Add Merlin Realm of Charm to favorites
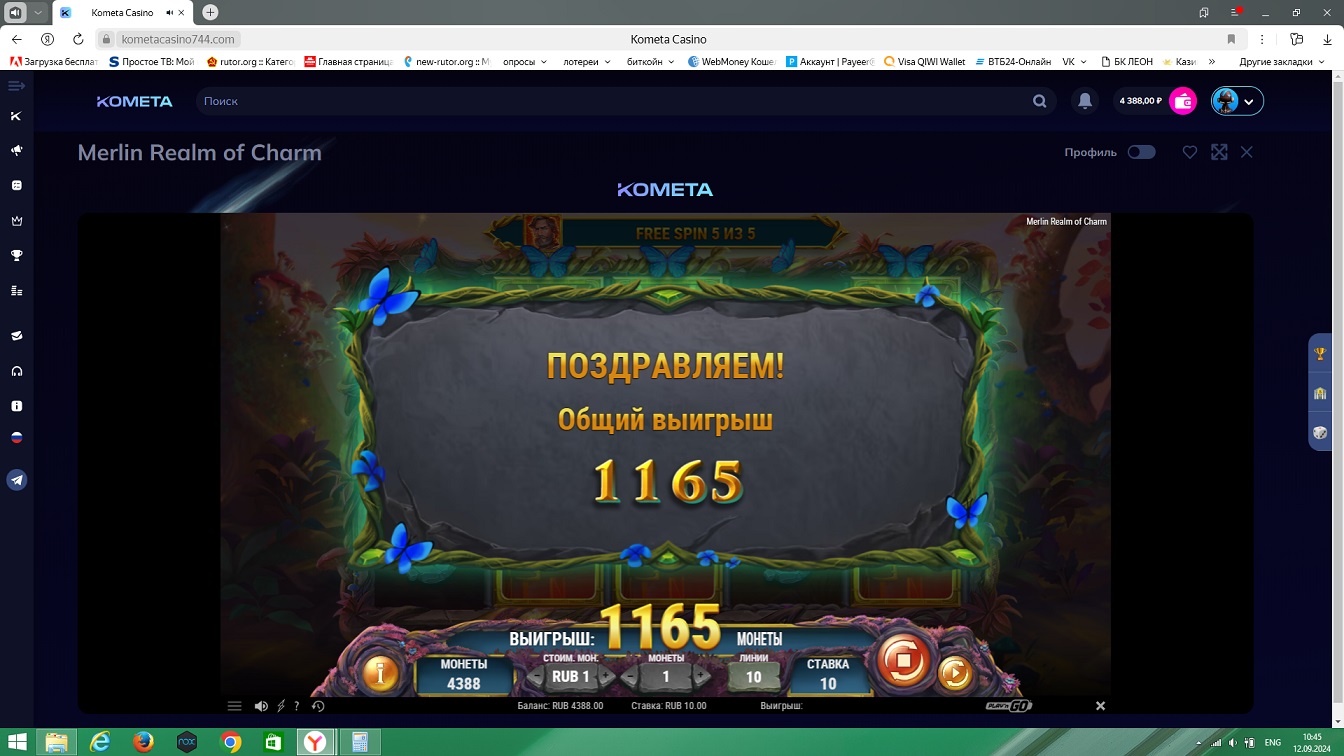 pyautogui.click(x=1190, y=152)
